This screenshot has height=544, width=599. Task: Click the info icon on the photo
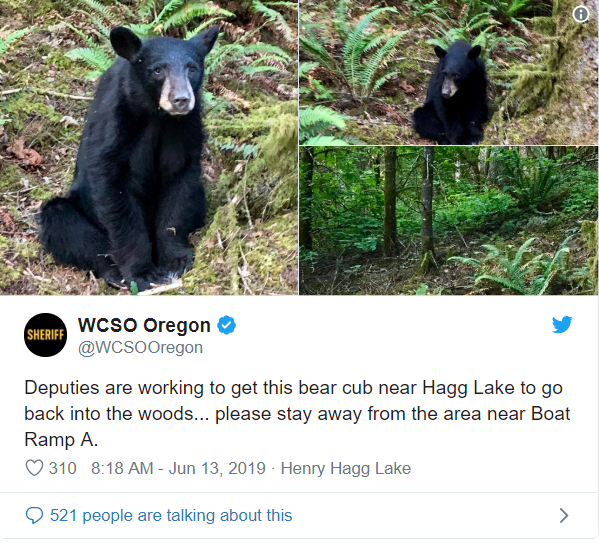coord(581,15)
